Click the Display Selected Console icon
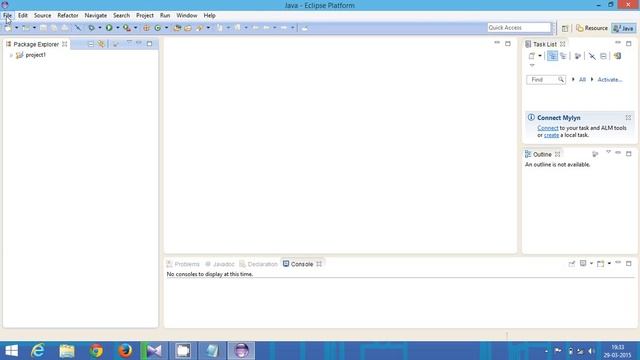640x360 pixels. pyautogui.click(x=583, y=264)
